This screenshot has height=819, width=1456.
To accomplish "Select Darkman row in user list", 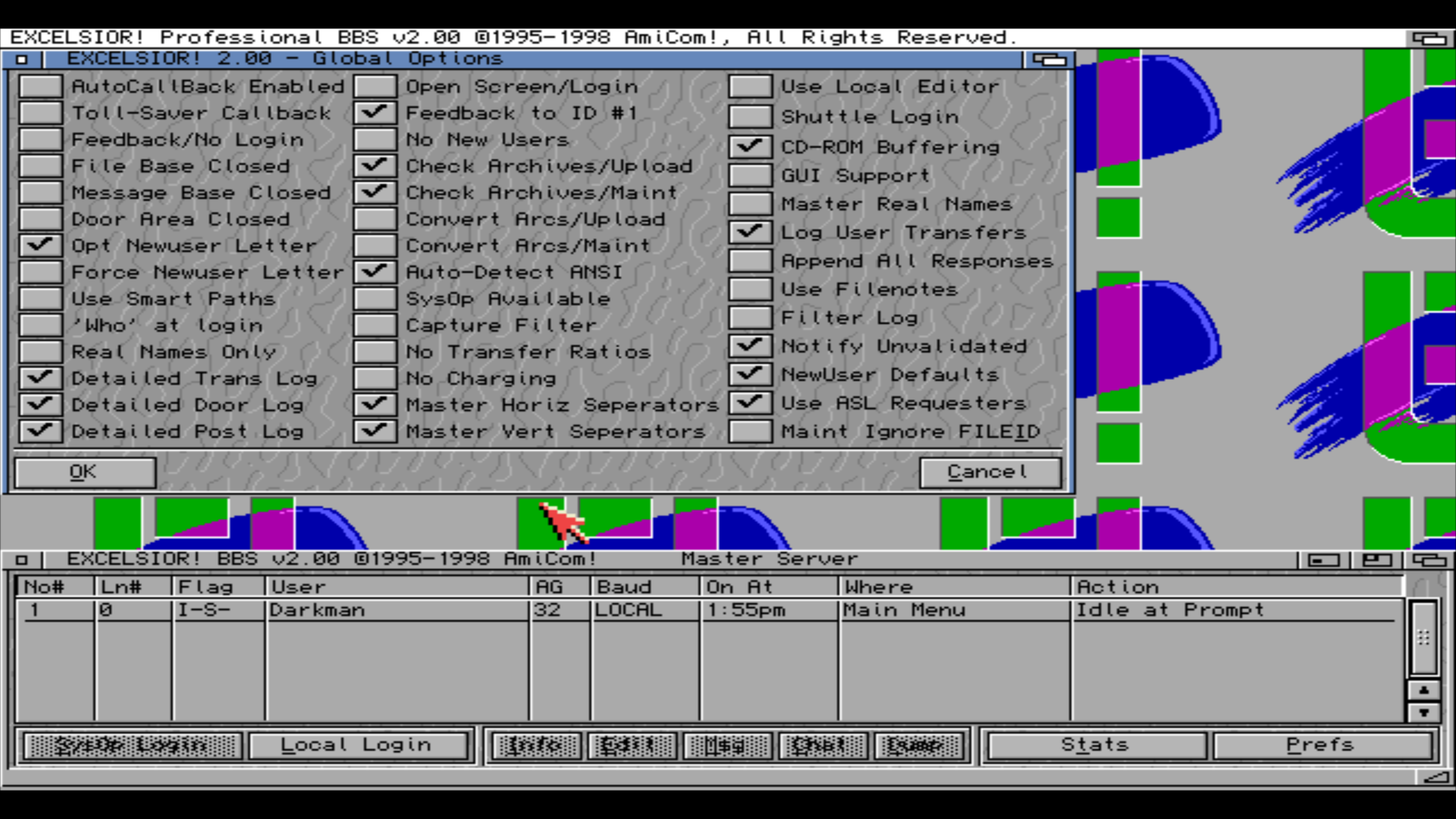I will pos(398,610).
